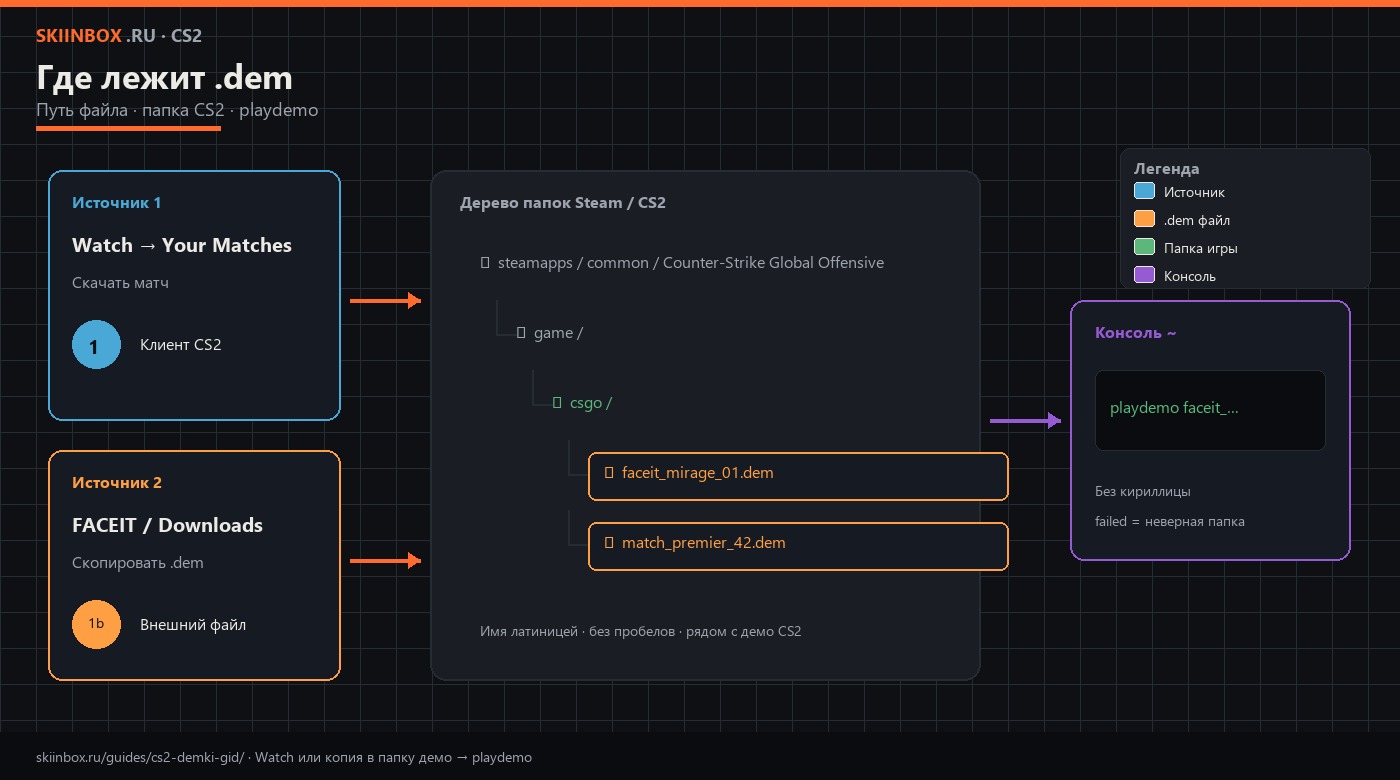The height and width of the screenshot is (780, 1400).
Task: Click the failed = неверная папка note
Action: pos(1170,522)
